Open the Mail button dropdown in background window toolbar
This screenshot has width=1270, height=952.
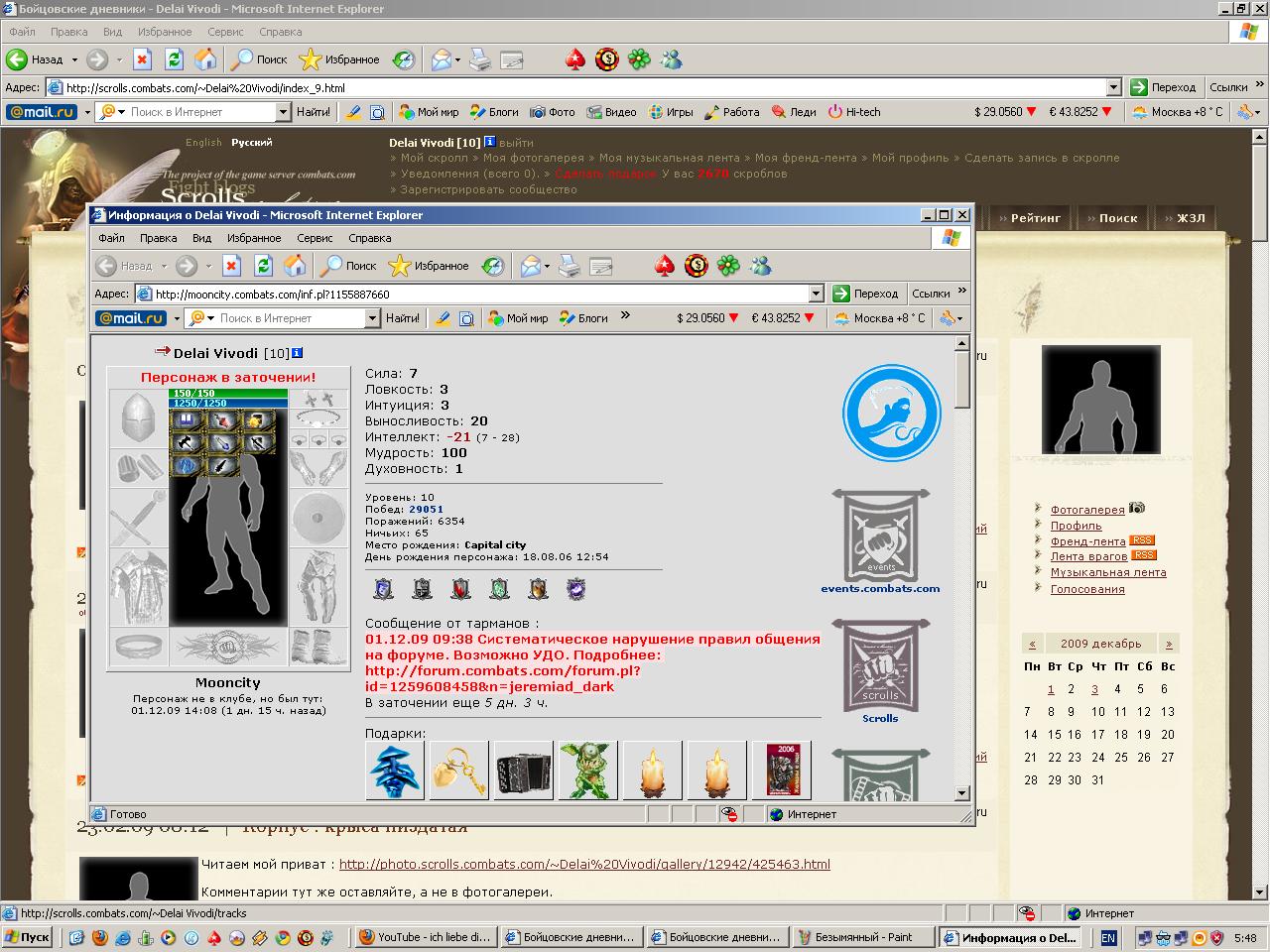(457, 59)
